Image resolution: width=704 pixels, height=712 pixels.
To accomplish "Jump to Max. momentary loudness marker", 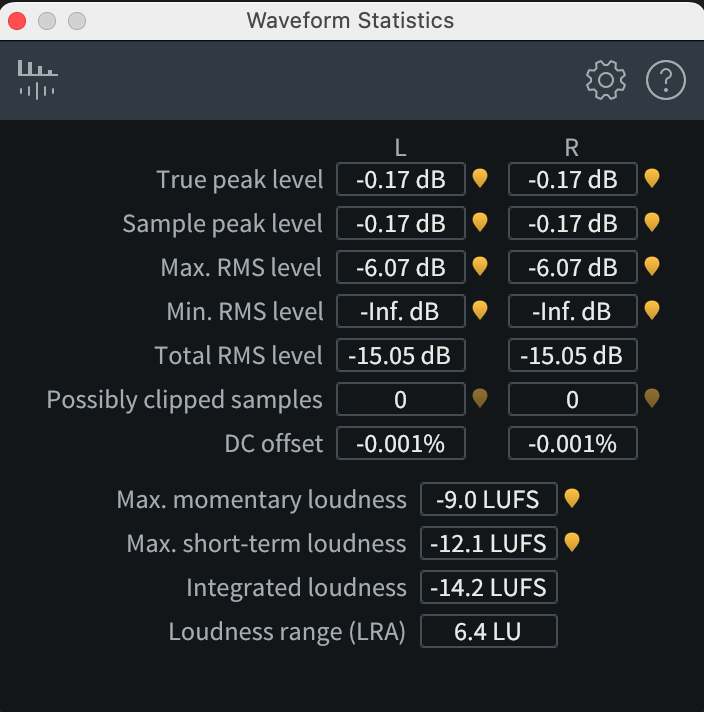I will pos(572,498).
